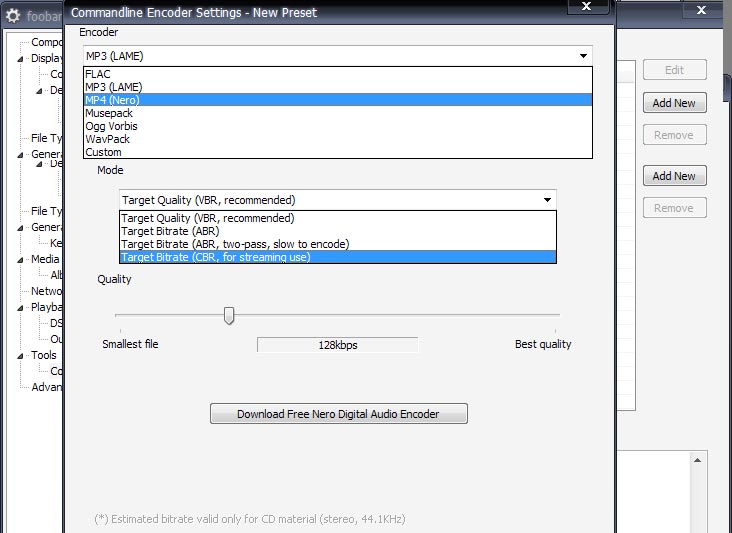Pick MP4 (Nero) encoder option
Image resolution: width=732 pixels, height=533 pixels.
tap(338, 100)
